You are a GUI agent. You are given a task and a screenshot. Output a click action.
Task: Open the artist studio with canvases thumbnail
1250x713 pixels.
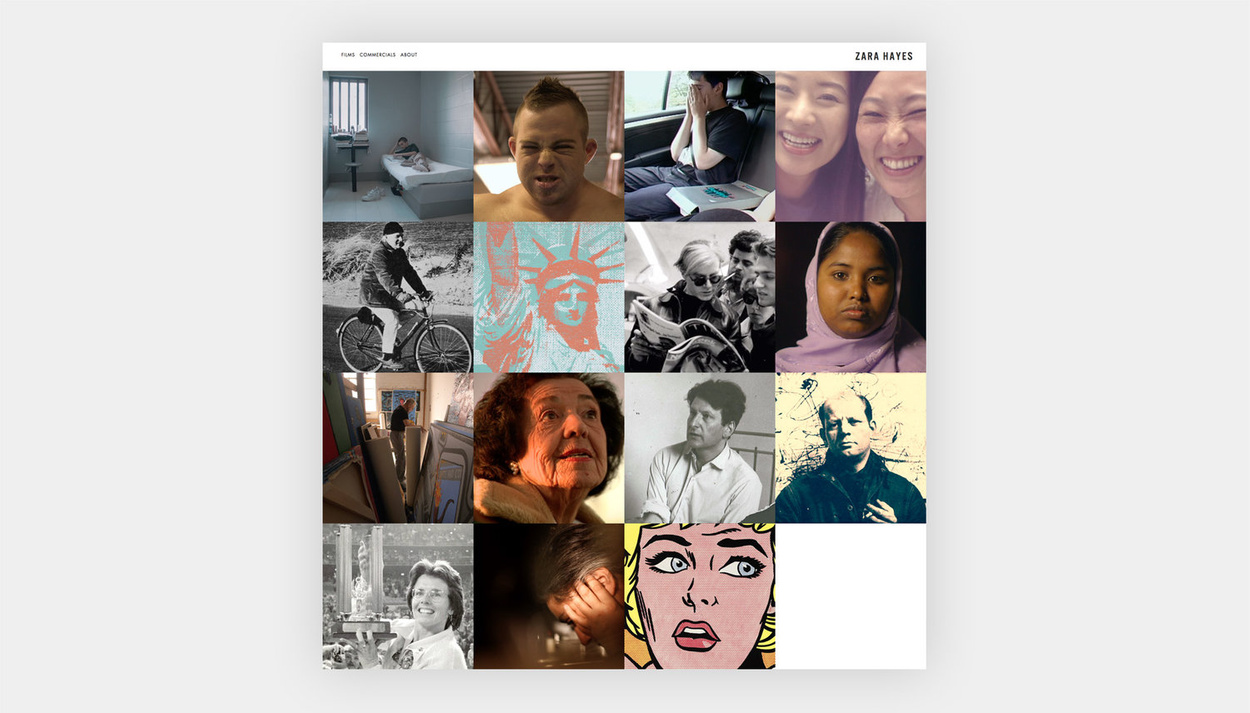click(x=398, y=448)
